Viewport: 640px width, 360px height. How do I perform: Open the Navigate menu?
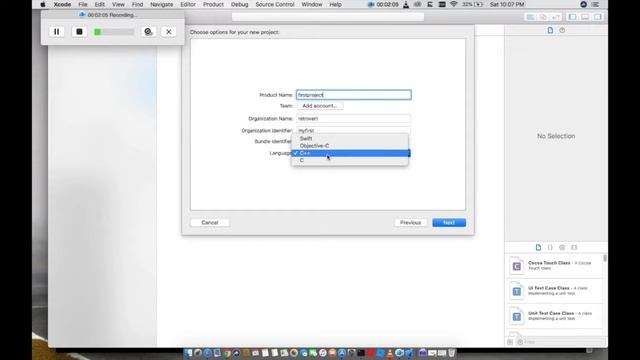tap(162, 4)
